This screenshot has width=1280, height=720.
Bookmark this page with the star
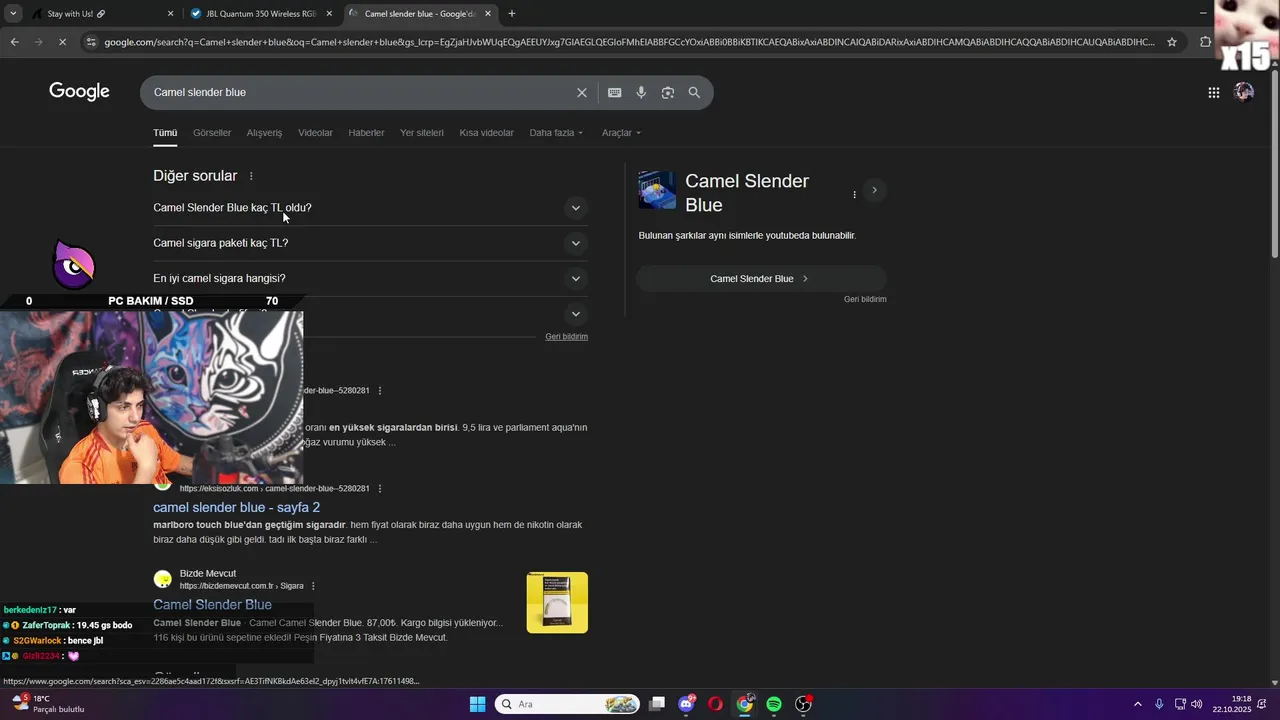click(x=1172, y=42)
